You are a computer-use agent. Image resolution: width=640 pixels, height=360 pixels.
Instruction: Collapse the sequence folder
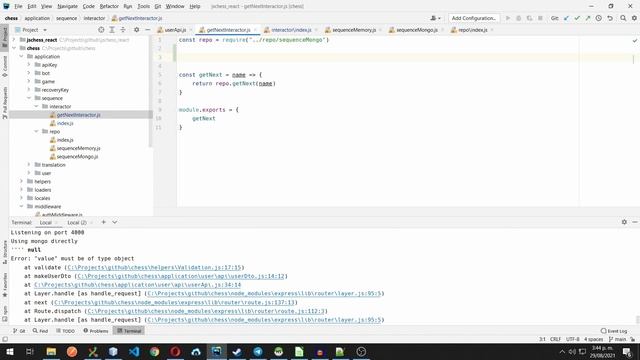click(x=29, y=98)
